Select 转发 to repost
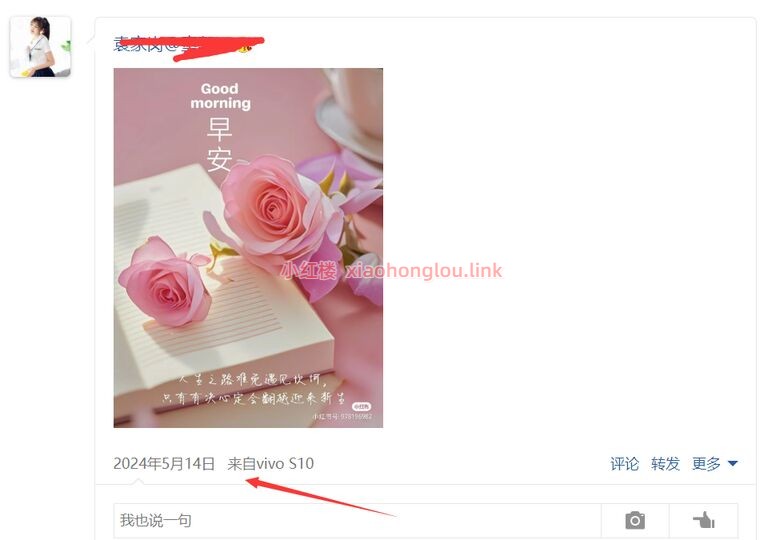Screen dimensions: 780x540 pyautogui.click(x=665, y=463)
